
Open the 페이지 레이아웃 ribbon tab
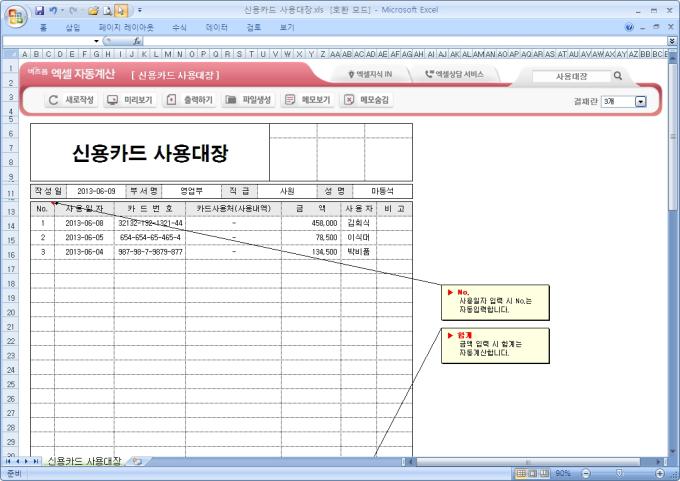126,28
